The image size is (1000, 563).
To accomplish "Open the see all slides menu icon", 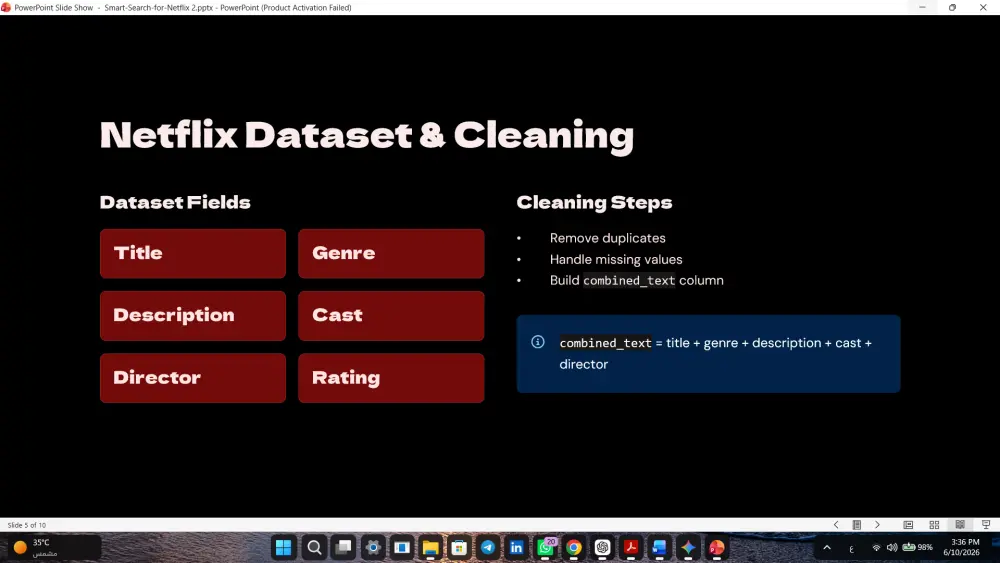I will pos(857,525).
